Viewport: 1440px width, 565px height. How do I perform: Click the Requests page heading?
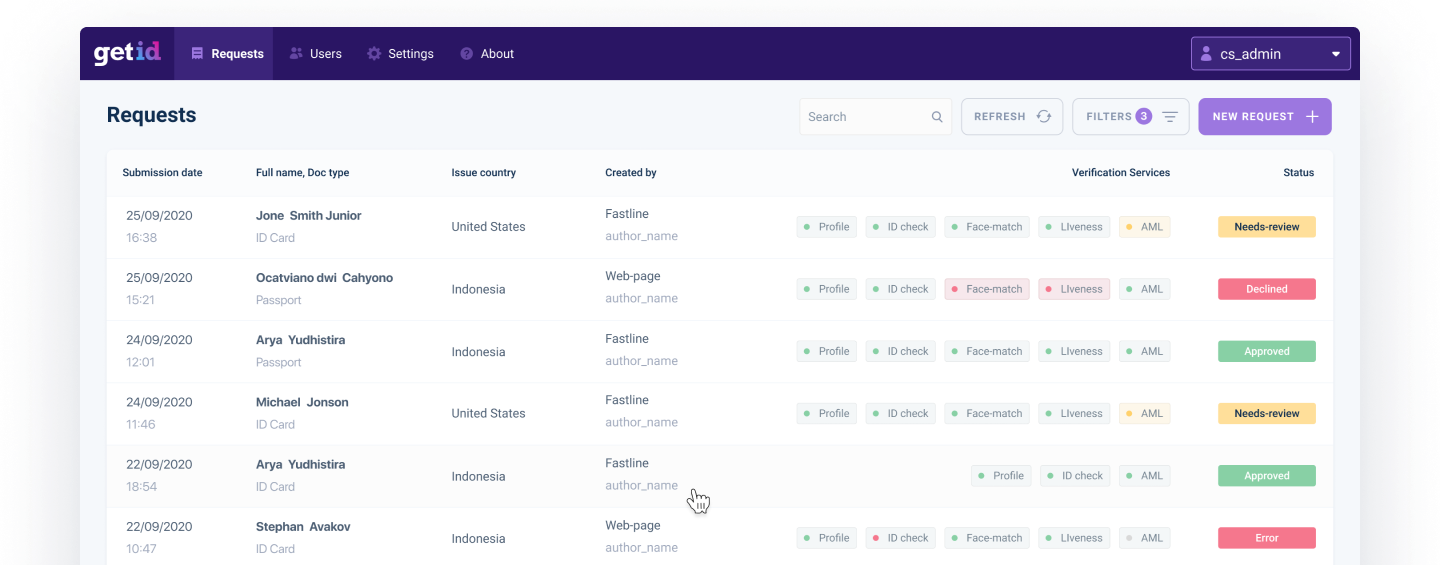click(x=151, y=115)
